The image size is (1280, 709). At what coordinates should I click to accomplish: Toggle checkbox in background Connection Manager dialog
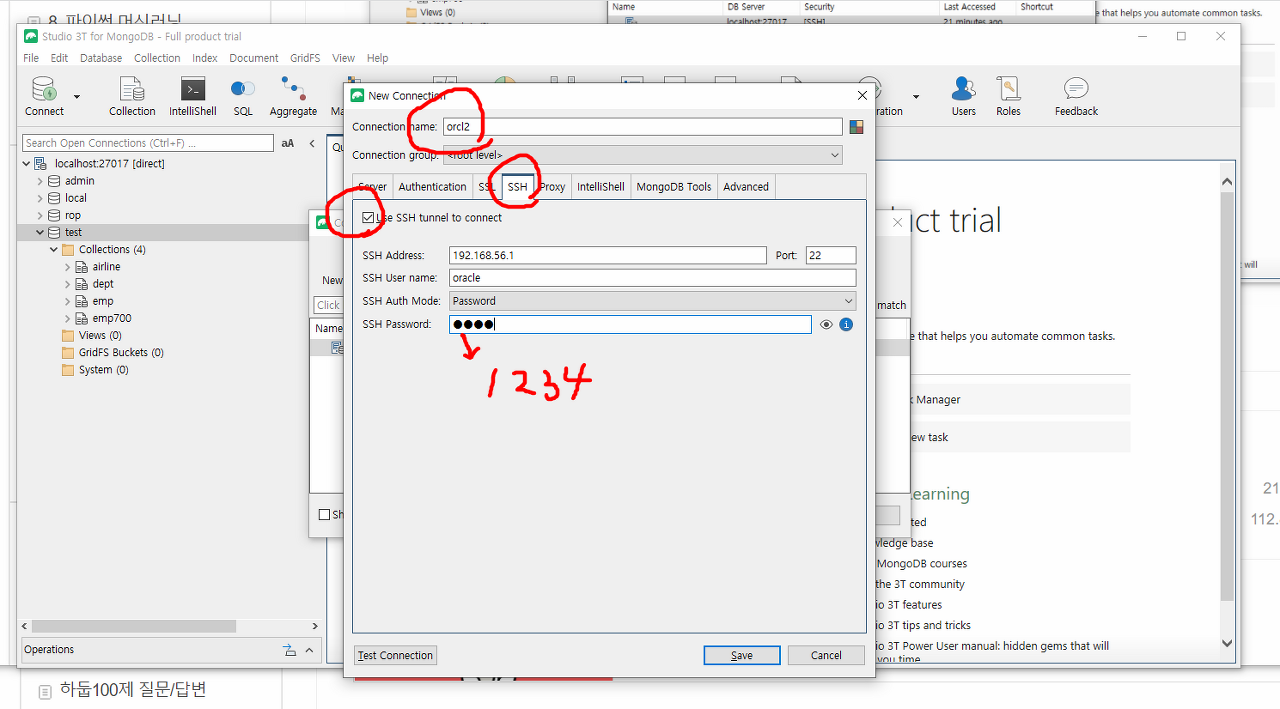coord(324,515)
